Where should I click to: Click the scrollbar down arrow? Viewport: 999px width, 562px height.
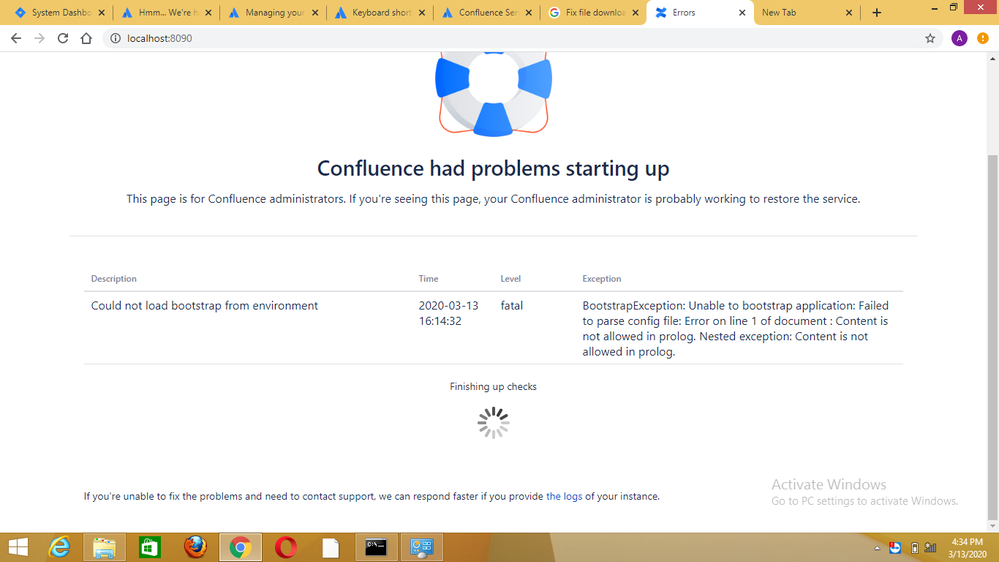pos(993,526)
